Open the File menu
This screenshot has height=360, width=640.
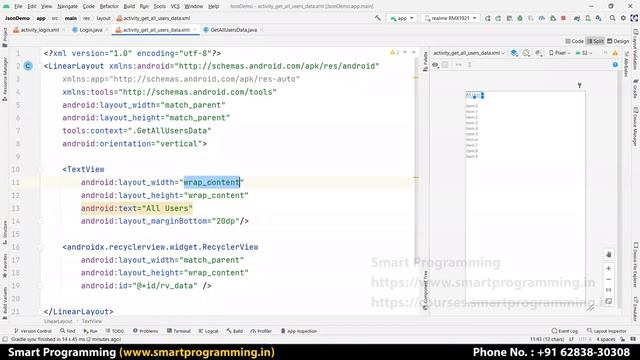pyautogui.click(x=18, y=7)
